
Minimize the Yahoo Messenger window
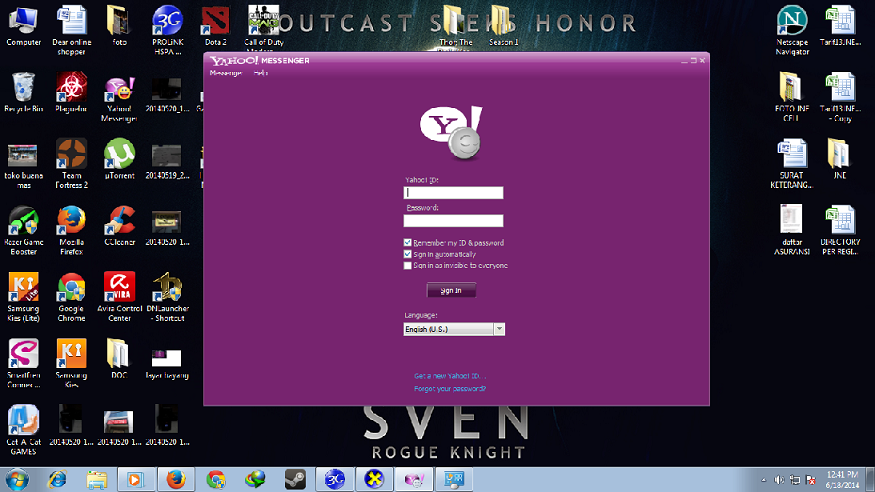[684, 60]
